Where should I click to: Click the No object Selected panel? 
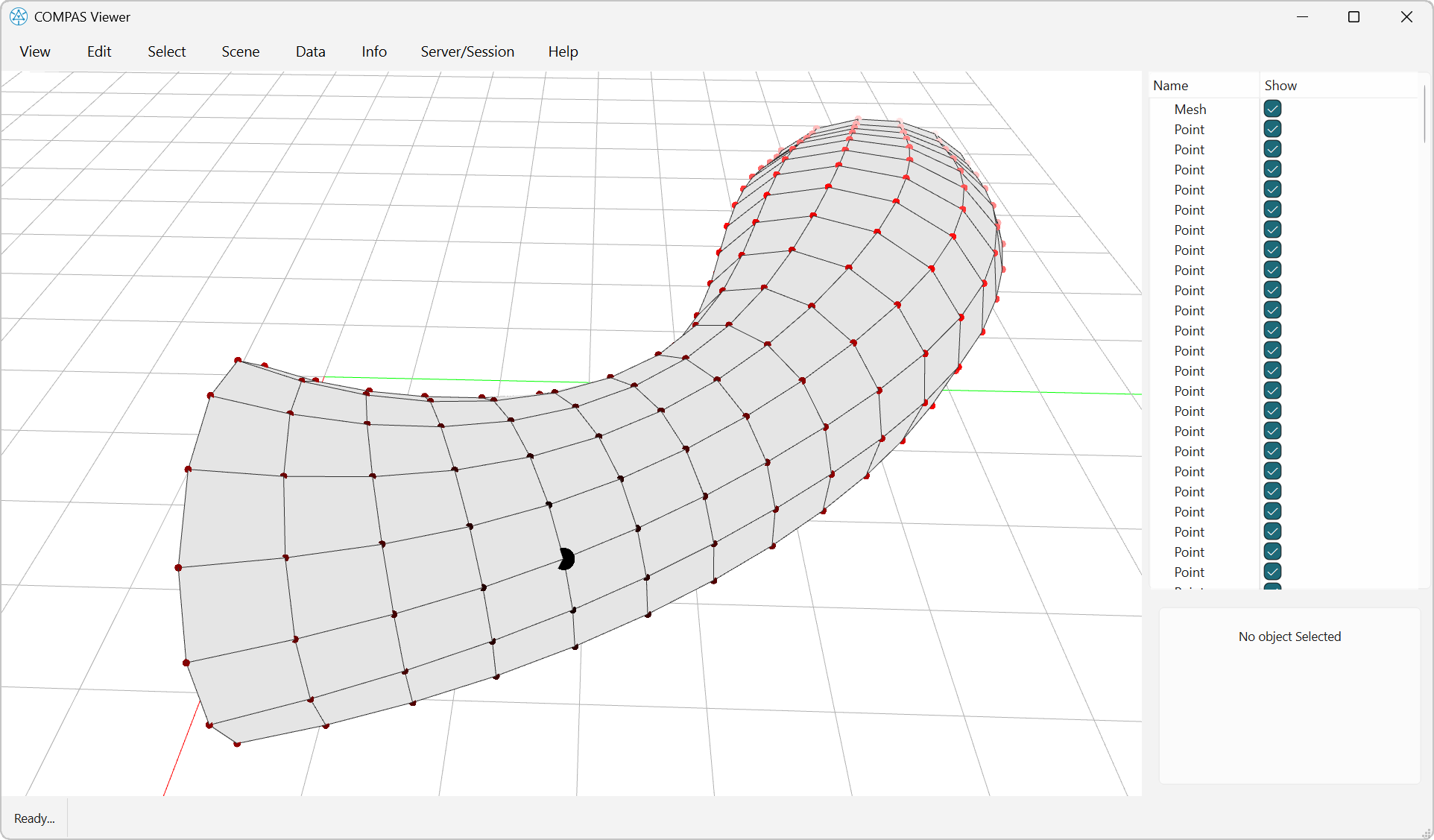tap(1289, 637)
